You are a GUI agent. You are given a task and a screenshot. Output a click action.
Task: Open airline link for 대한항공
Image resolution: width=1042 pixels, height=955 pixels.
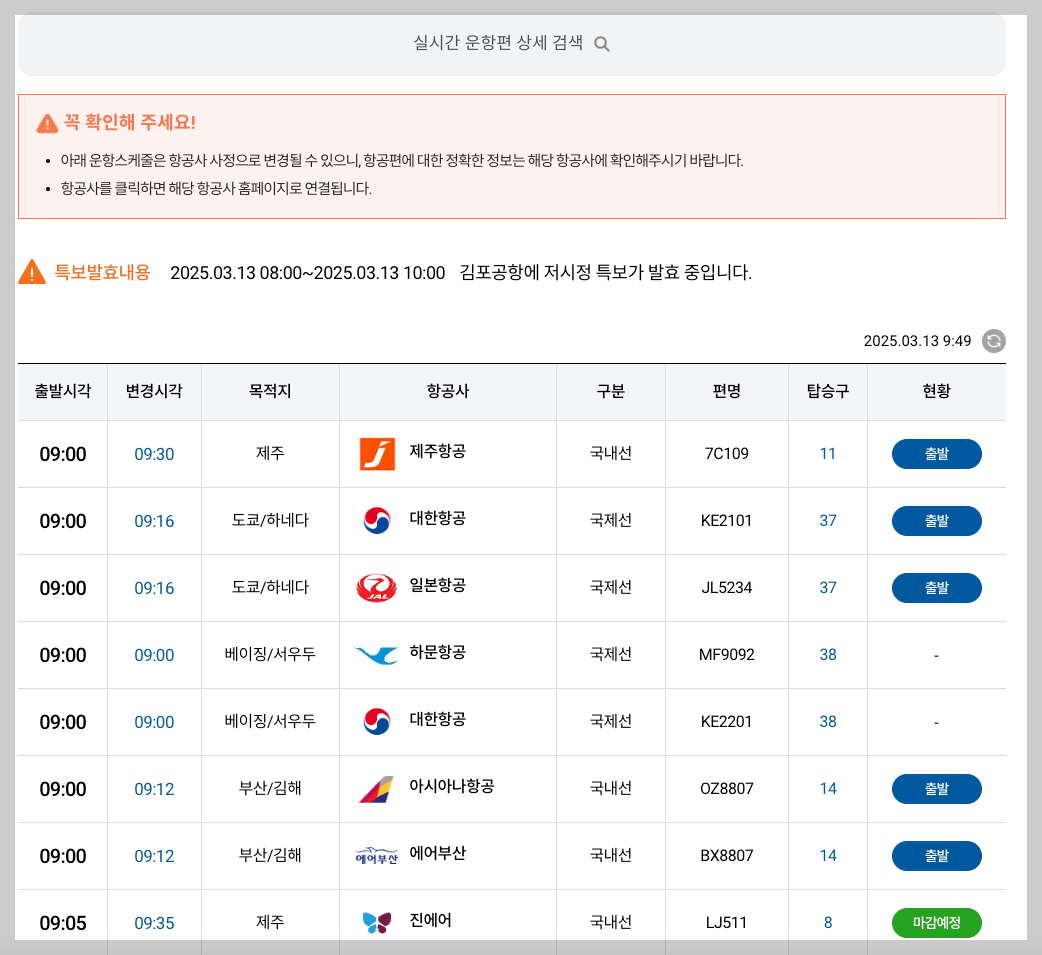coord(437,520)
